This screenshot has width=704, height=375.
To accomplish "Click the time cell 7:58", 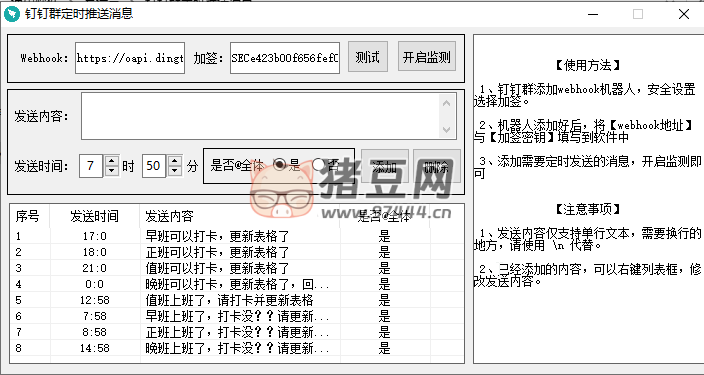I will tap(95, 317).
